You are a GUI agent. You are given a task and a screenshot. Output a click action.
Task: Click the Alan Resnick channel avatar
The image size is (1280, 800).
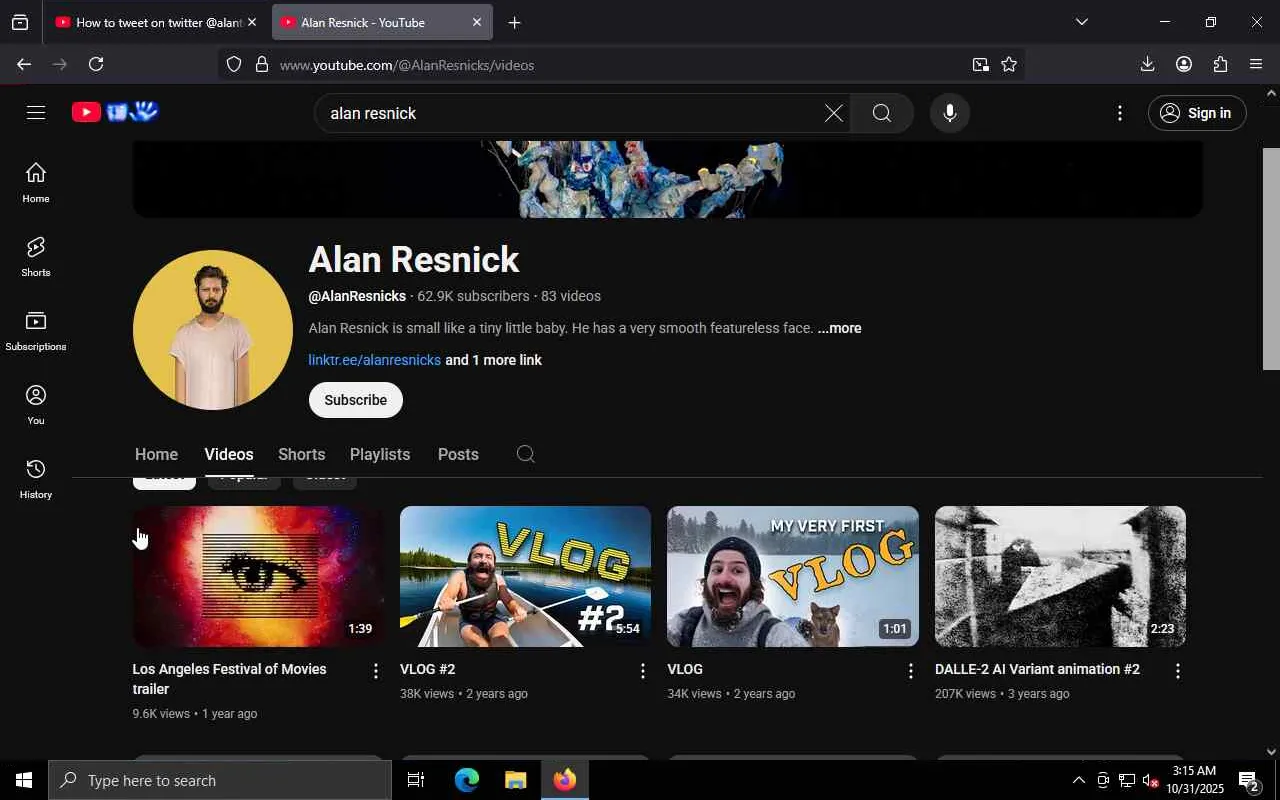(213, 330)
